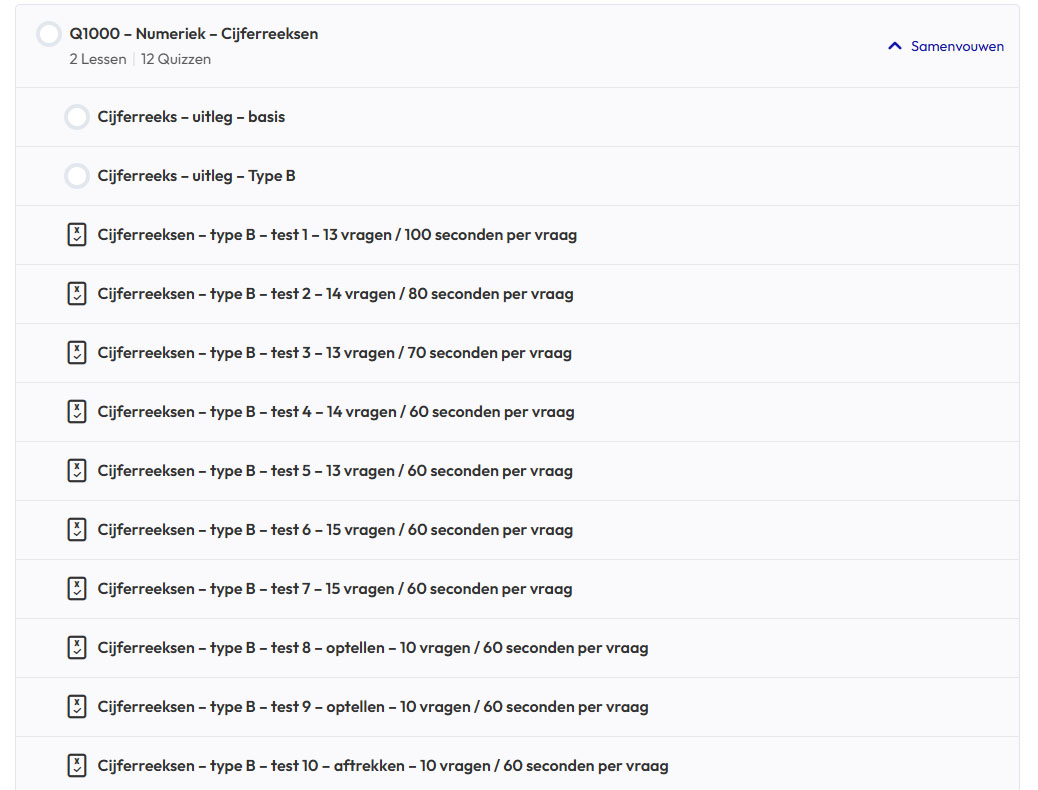Viewport: 1038px width, 790px height.
Task: Click the '2 Lessen | 12 Quizzen' summary text
Action: coord(140,59)
